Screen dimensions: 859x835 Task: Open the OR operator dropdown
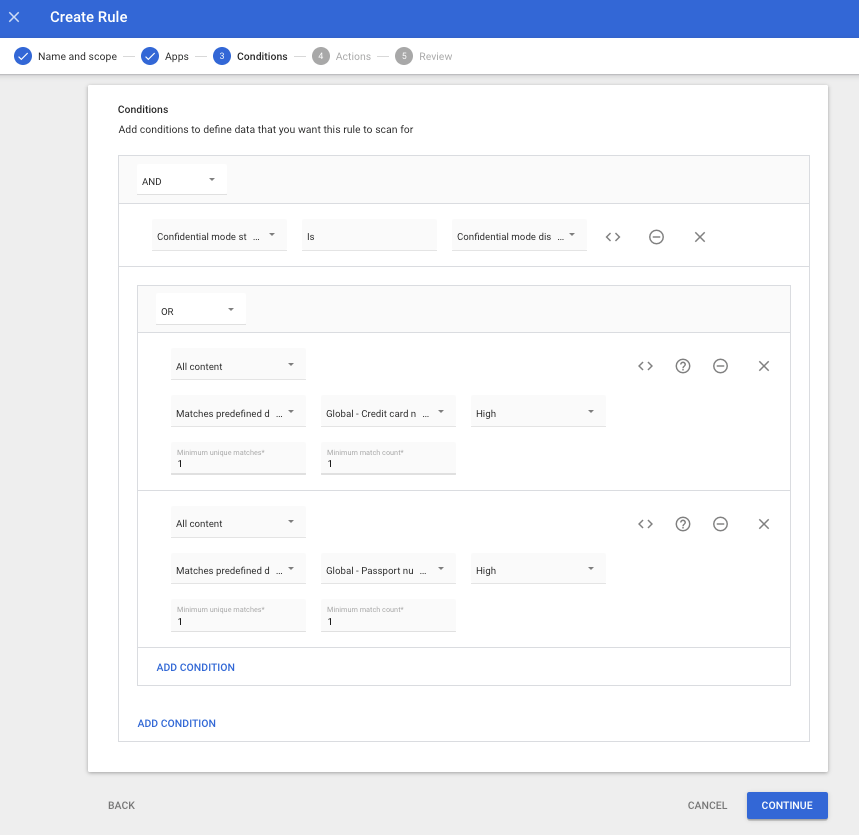tap(201, 310)
